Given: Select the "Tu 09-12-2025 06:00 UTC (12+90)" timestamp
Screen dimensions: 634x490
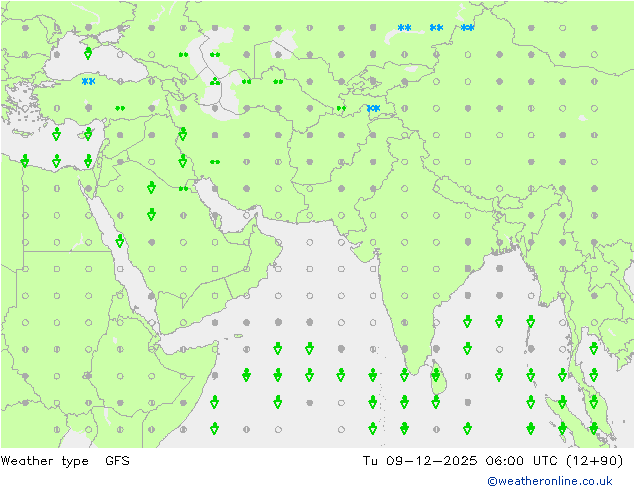Looking at the screenshot, I should (492, 461).
